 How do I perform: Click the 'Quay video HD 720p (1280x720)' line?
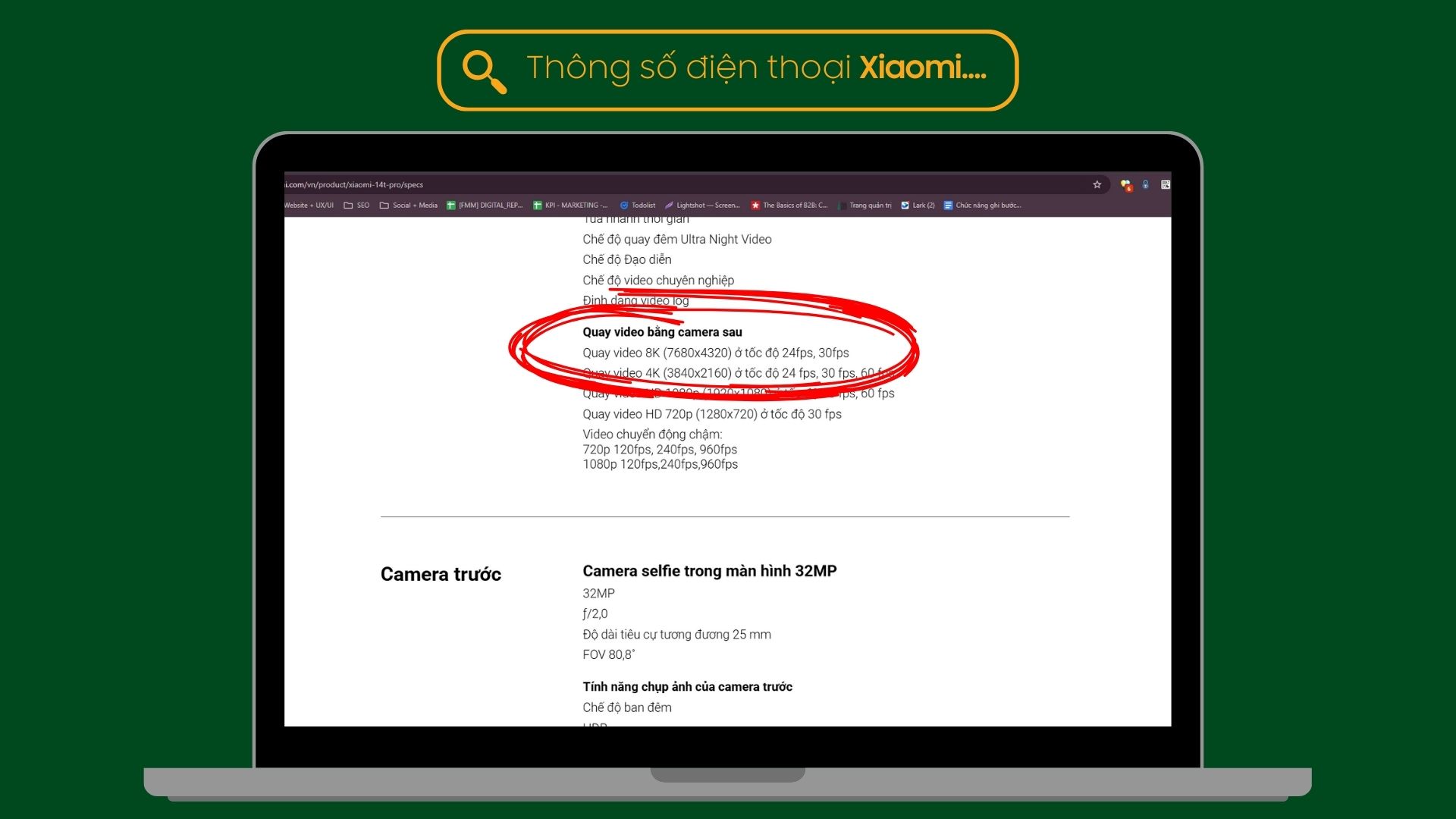[x=712, y=414]
